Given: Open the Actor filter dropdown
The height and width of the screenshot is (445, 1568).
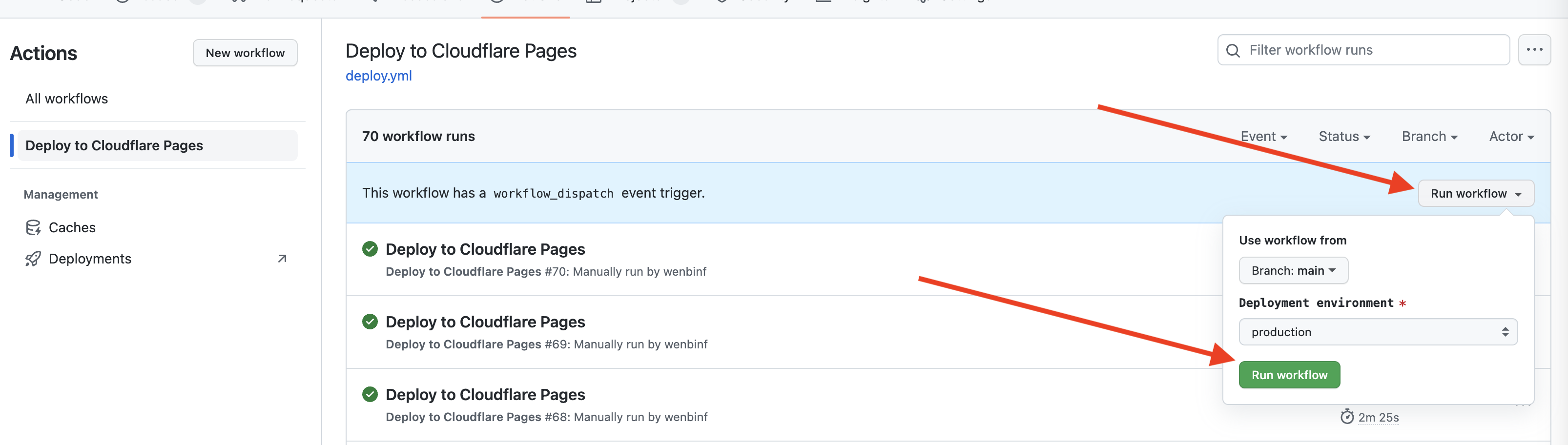Looking at the screenshot, I should [1511, 136].
